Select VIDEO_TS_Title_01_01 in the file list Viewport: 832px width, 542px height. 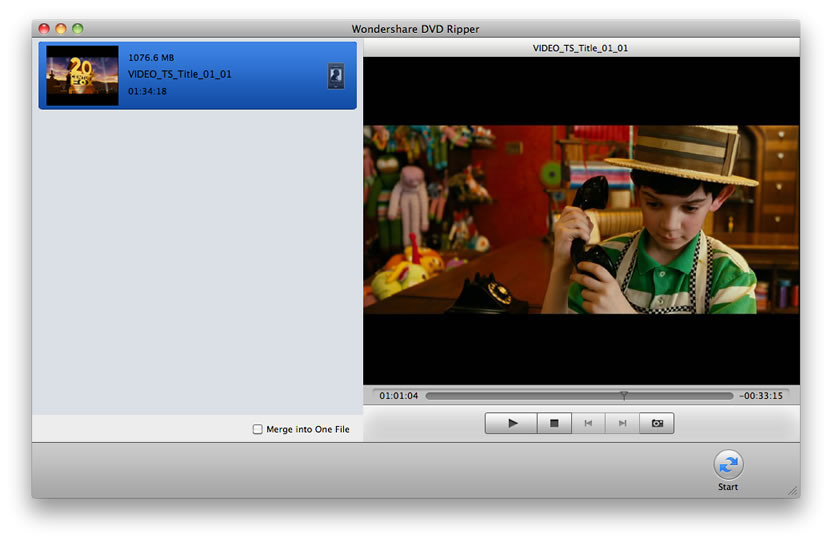click(197, 75)
